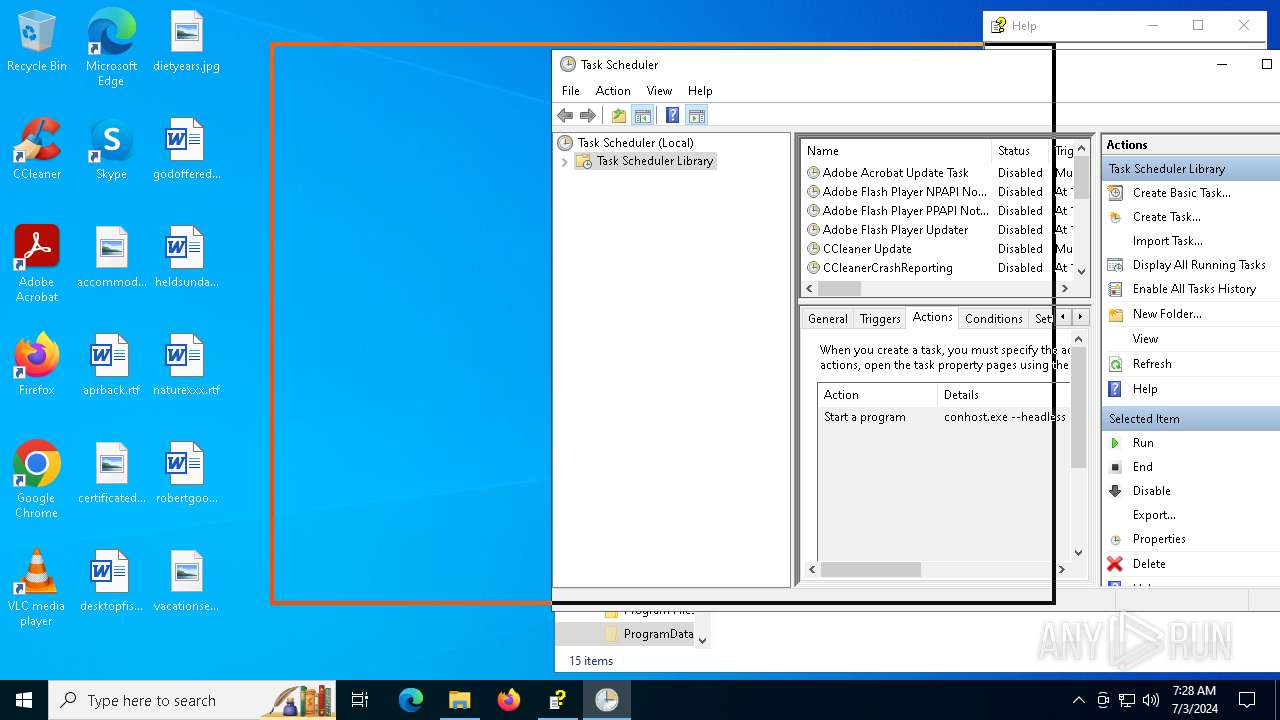Open the View menu
Screen dimensions: 1280x720
(x=659, y=91)
